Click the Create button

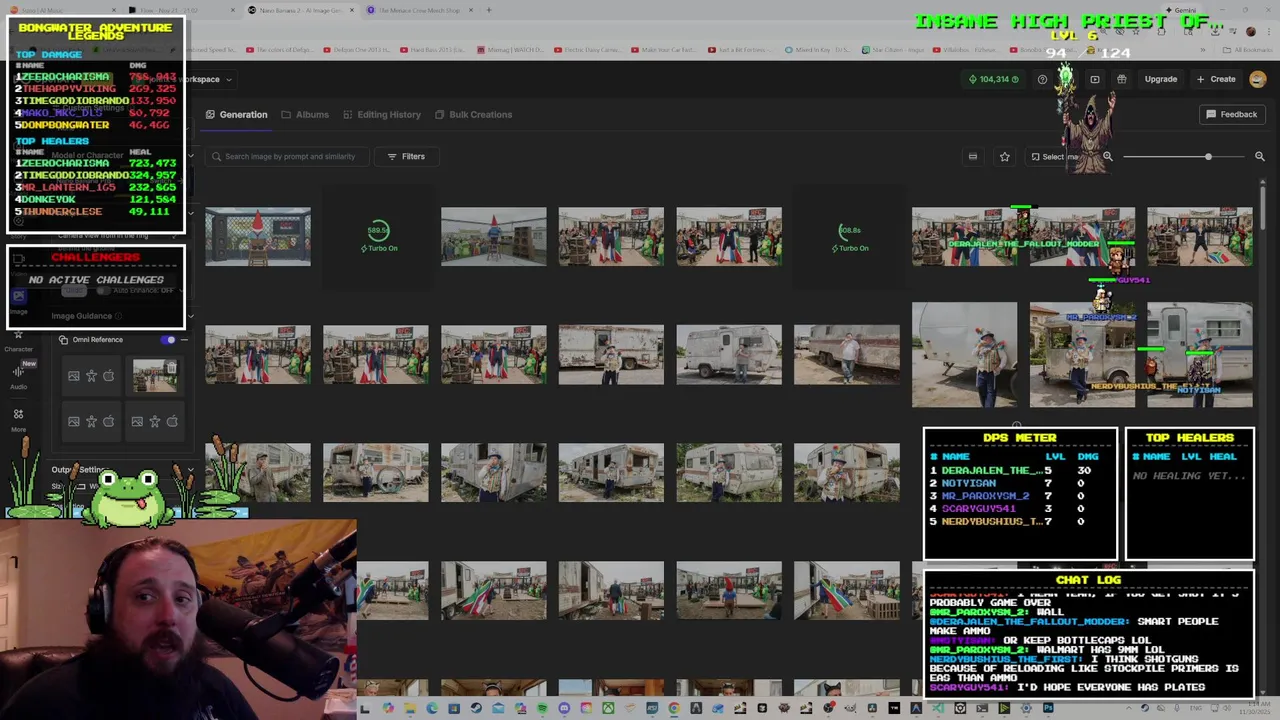[x=1216, y=79]
